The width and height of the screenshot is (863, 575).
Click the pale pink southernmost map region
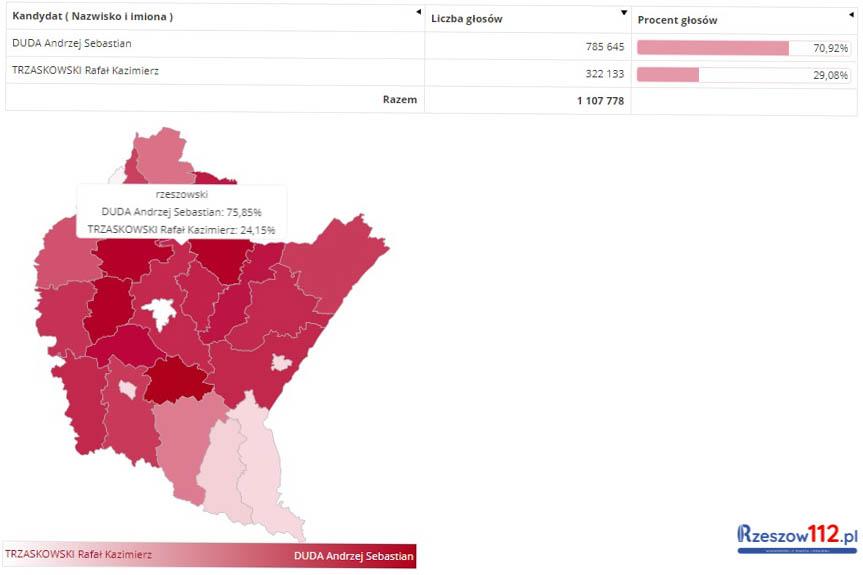pyautogui.click(x=262, y=470)
